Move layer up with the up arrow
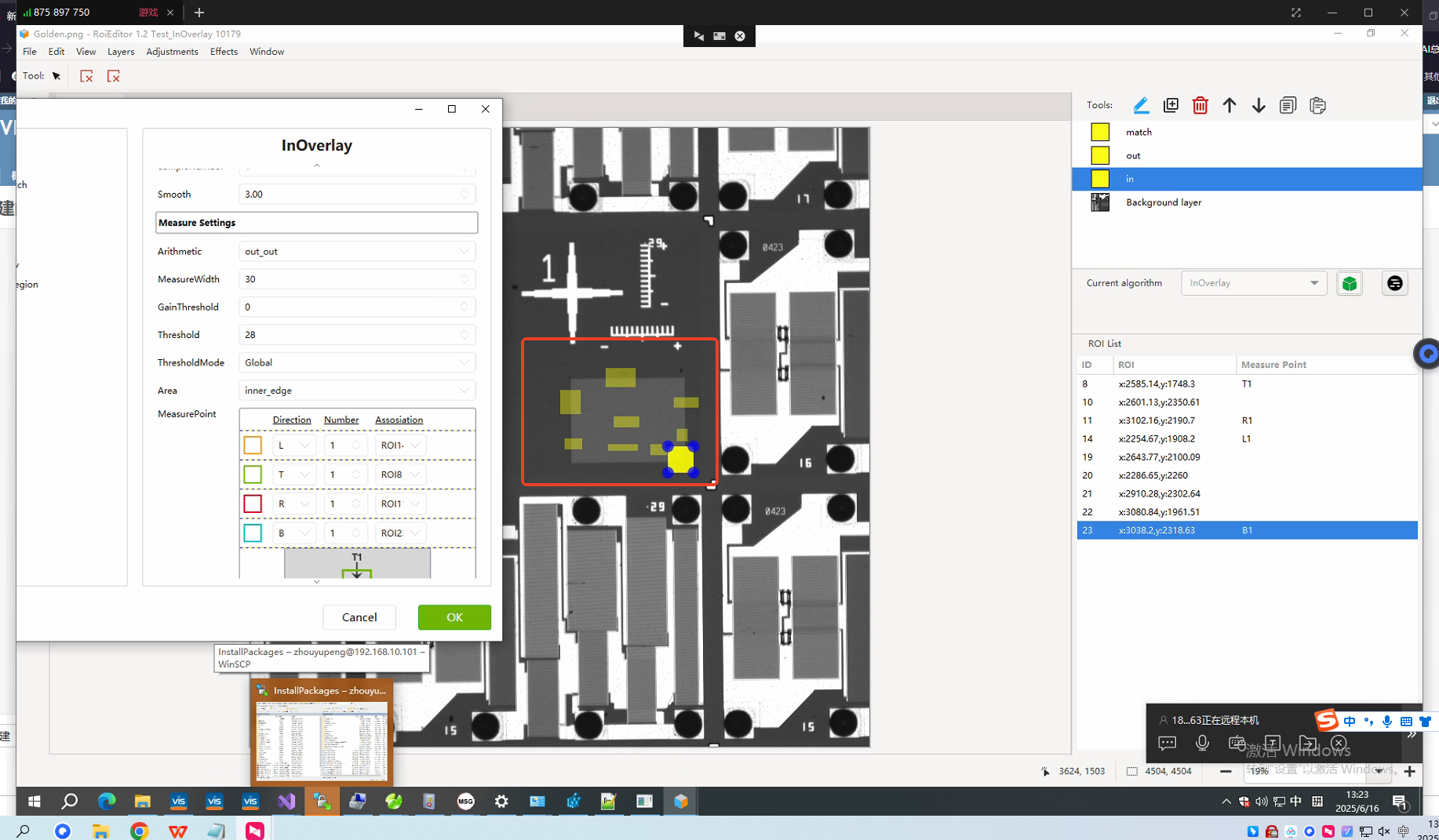 [1230, 105]
